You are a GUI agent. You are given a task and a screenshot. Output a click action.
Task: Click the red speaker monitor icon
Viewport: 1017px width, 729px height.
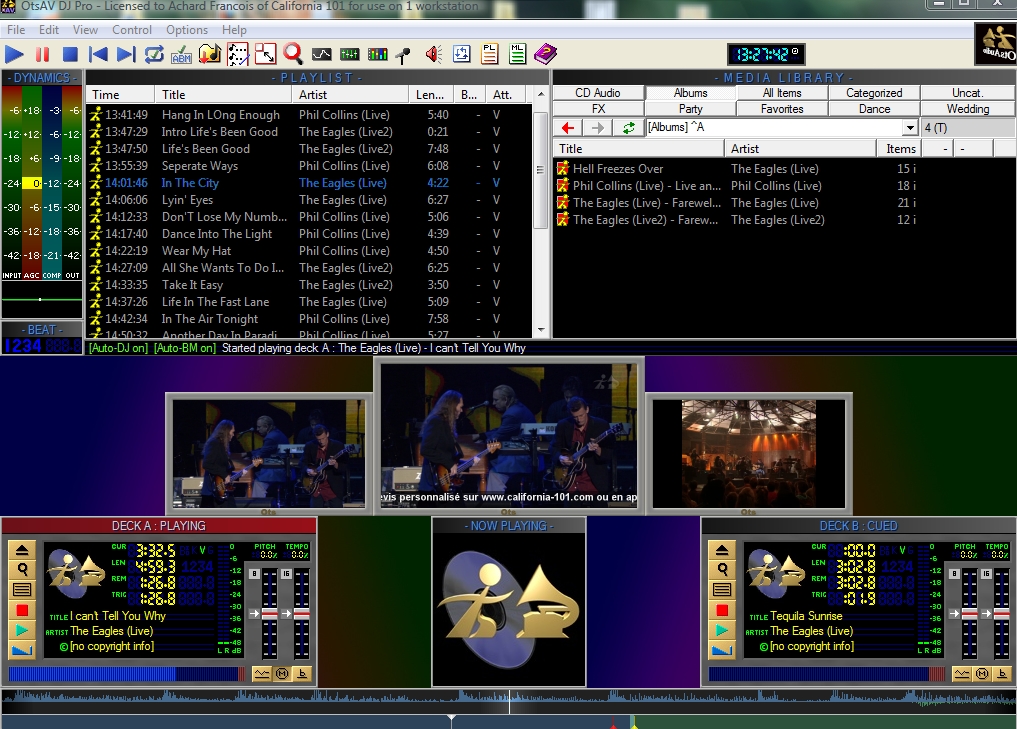[433, 54]
